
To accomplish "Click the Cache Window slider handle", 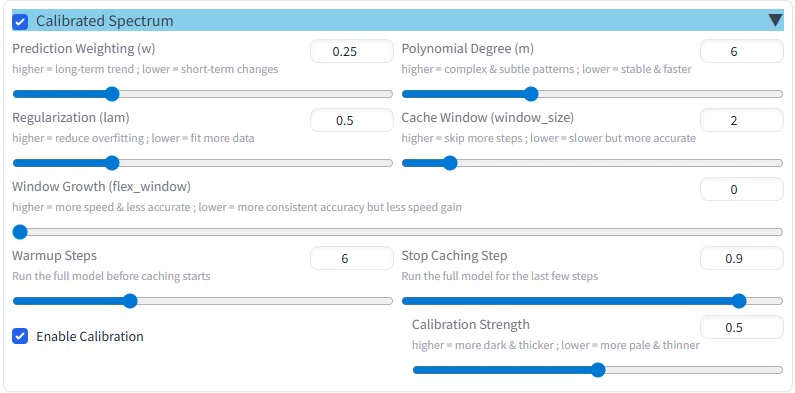I will point(450,163).
